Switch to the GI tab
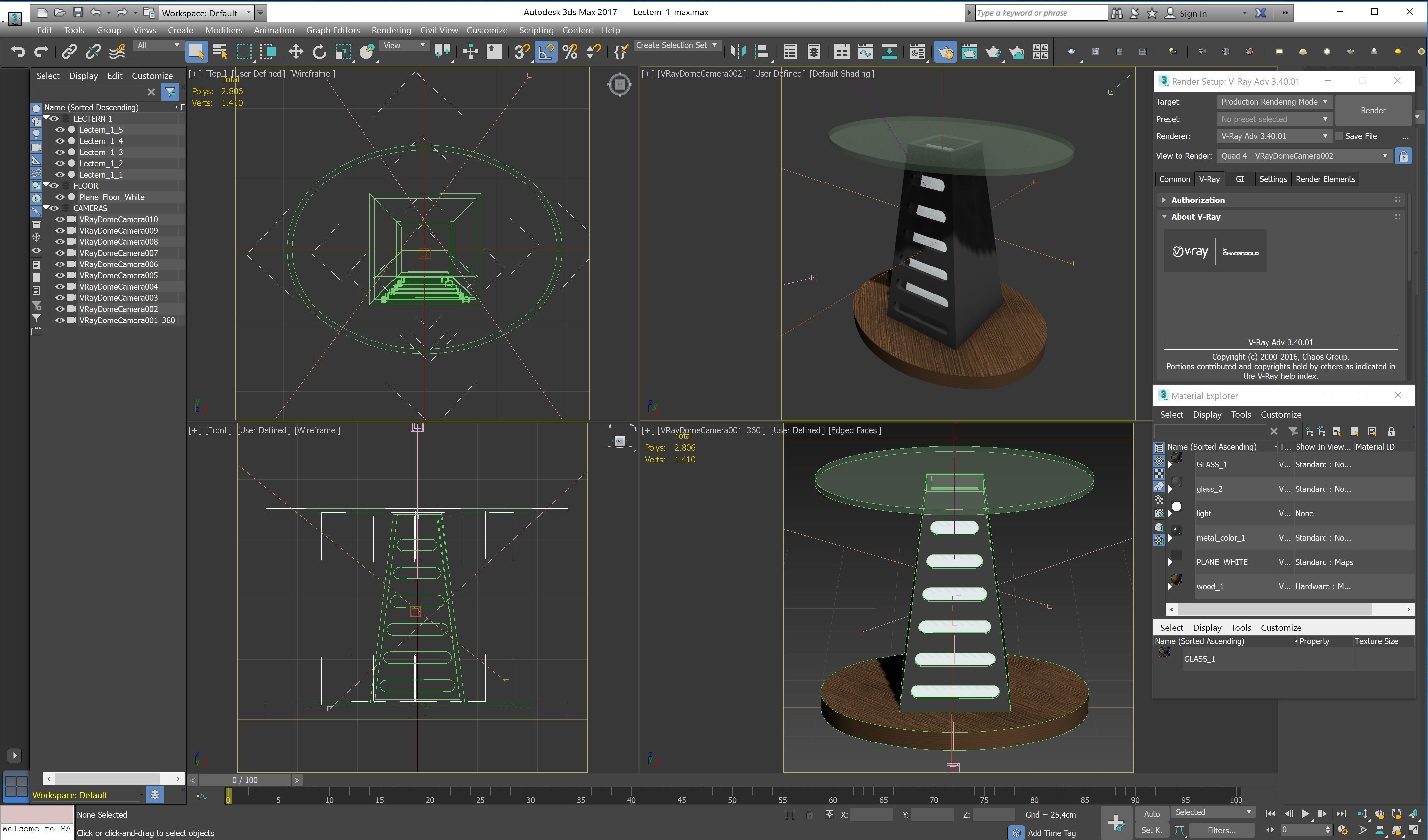This screenshot has width=1428, height=840. 1239,179
